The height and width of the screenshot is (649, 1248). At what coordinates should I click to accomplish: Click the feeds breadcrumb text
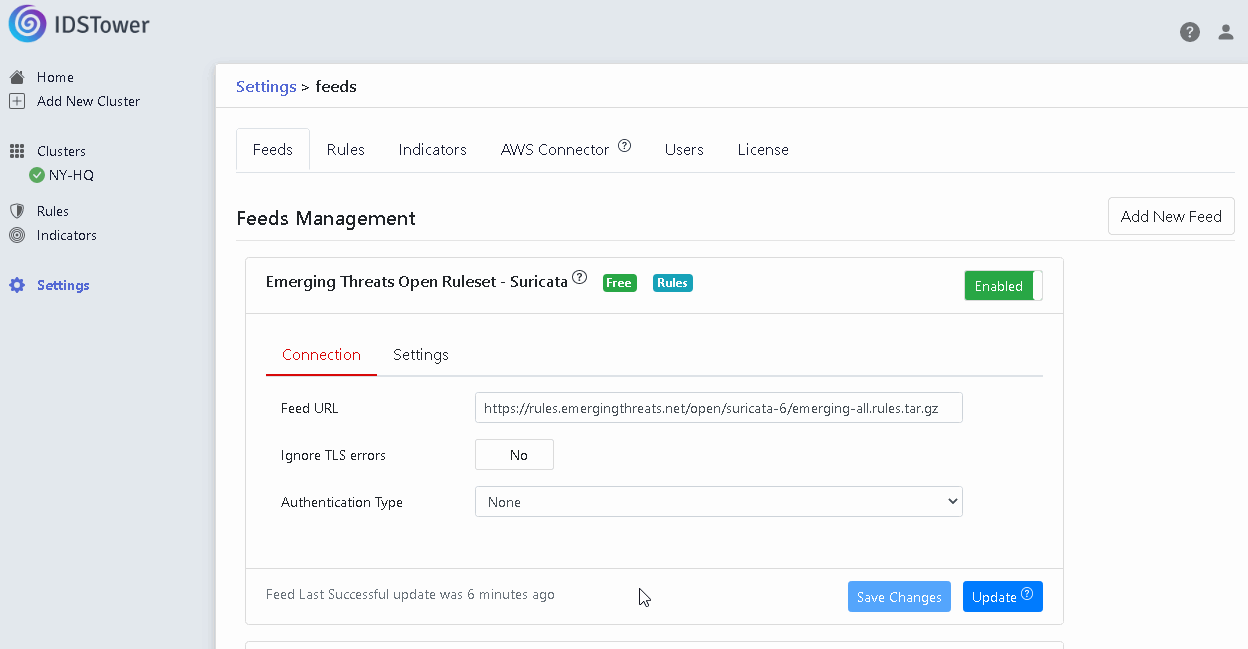tap(336, 86)
